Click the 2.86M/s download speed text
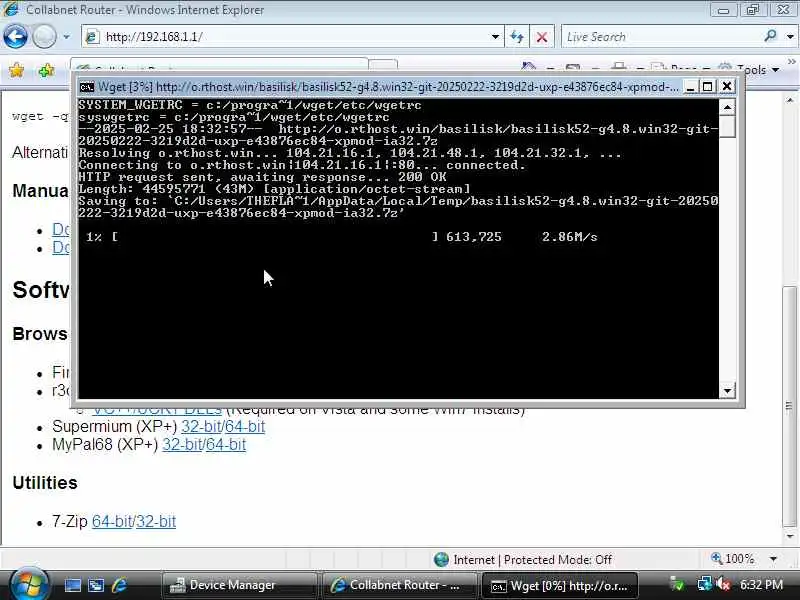800x600 pixels. [x=569, y=237]
